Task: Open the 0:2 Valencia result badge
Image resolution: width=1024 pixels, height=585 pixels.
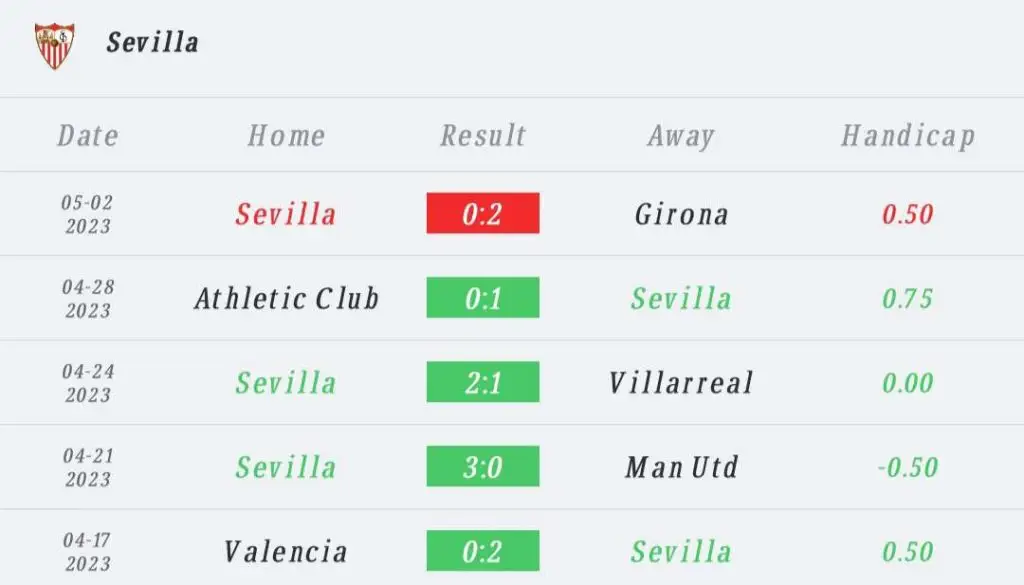Action: tap(483, 550)
